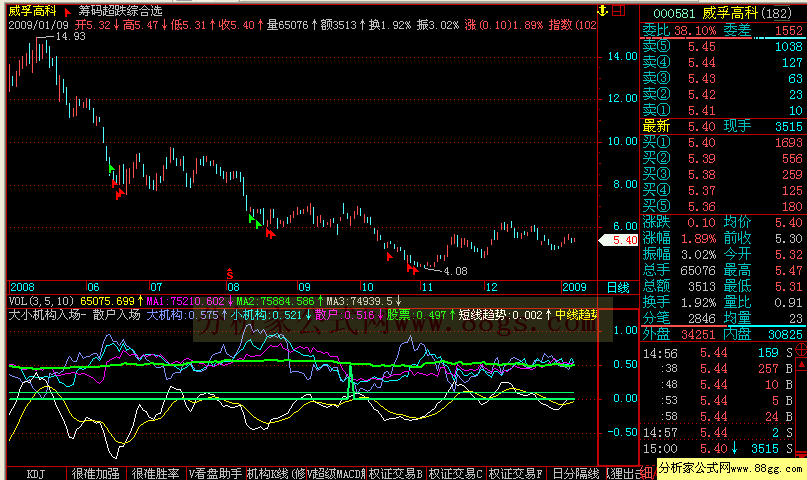Open the 权证交易C tab
Screen dimensions: 807x480
455,474
